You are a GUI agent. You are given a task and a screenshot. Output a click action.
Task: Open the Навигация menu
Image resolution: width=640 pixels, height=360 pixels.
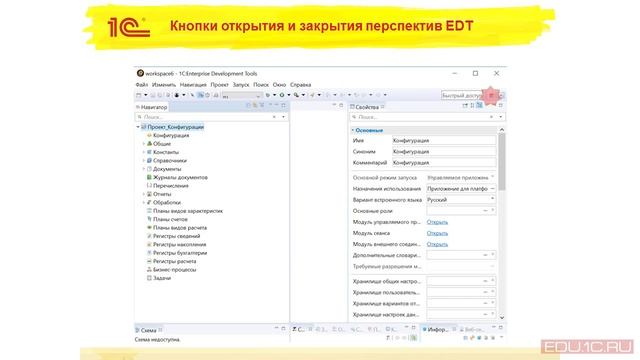193,85
